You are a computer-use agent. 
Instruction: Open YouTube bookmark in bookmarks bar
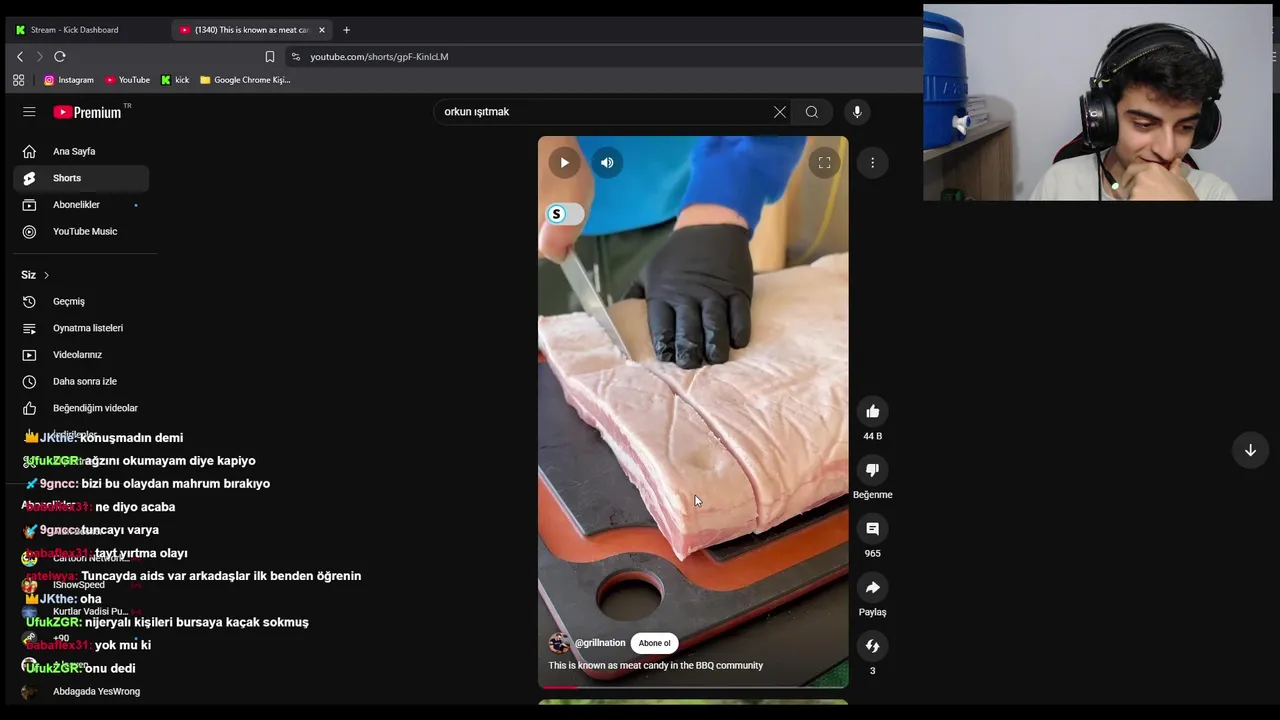[x=127, y=80]
